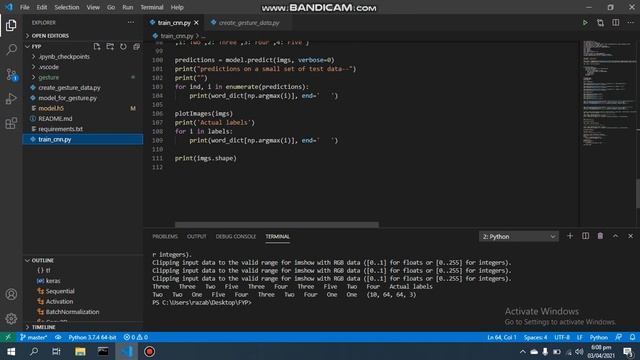
Task: Select Python 3.7.4 64-bit interpreter
Action: click(x=92, y=337)
